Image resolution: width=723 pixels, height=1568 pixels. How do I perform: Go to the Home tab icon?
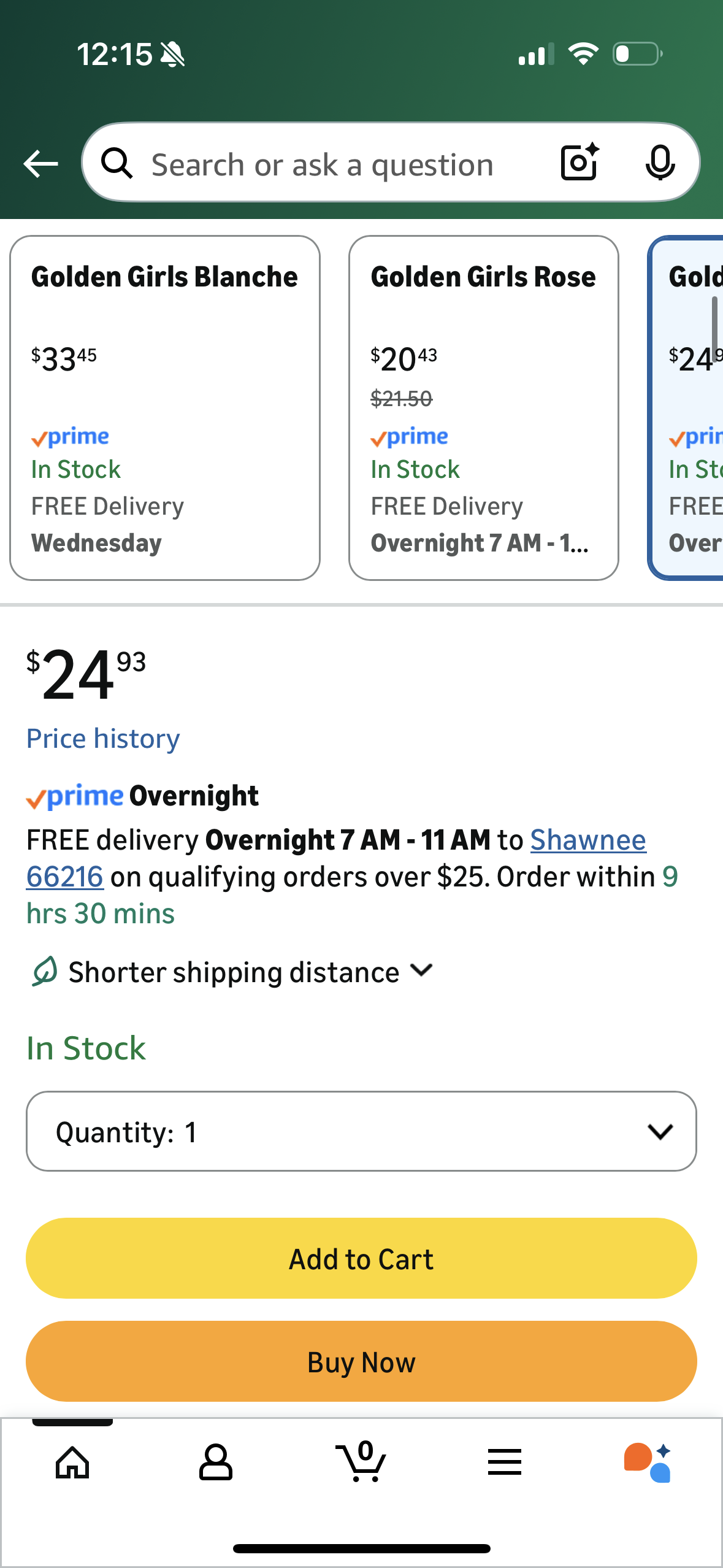[72, 1462]
